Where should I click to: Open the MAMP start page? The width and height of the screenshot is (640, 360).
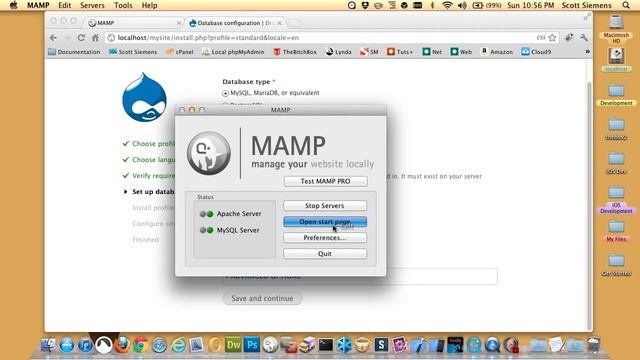pos(325,222)
